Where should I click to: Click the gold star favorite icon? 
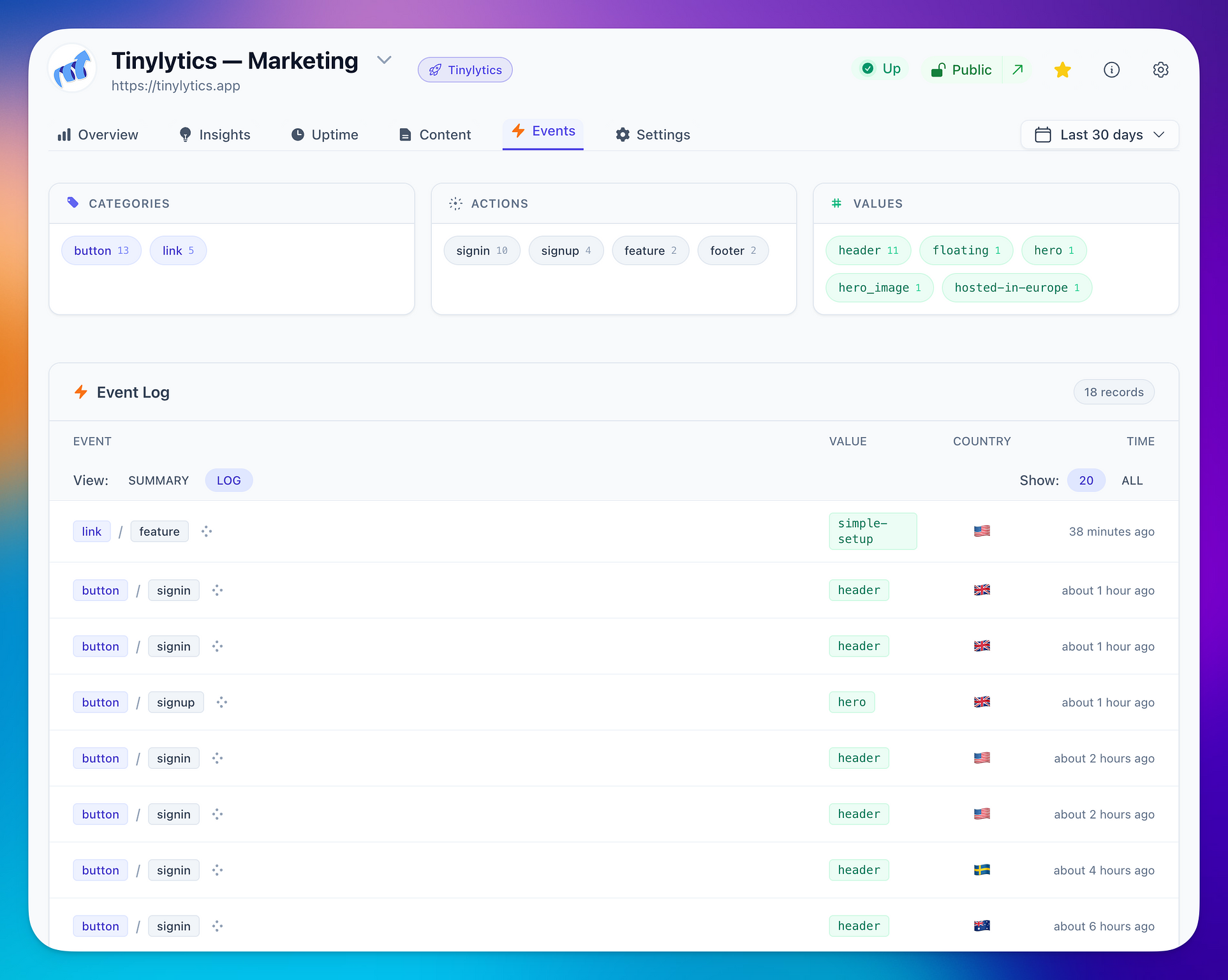coord(1062,70)
